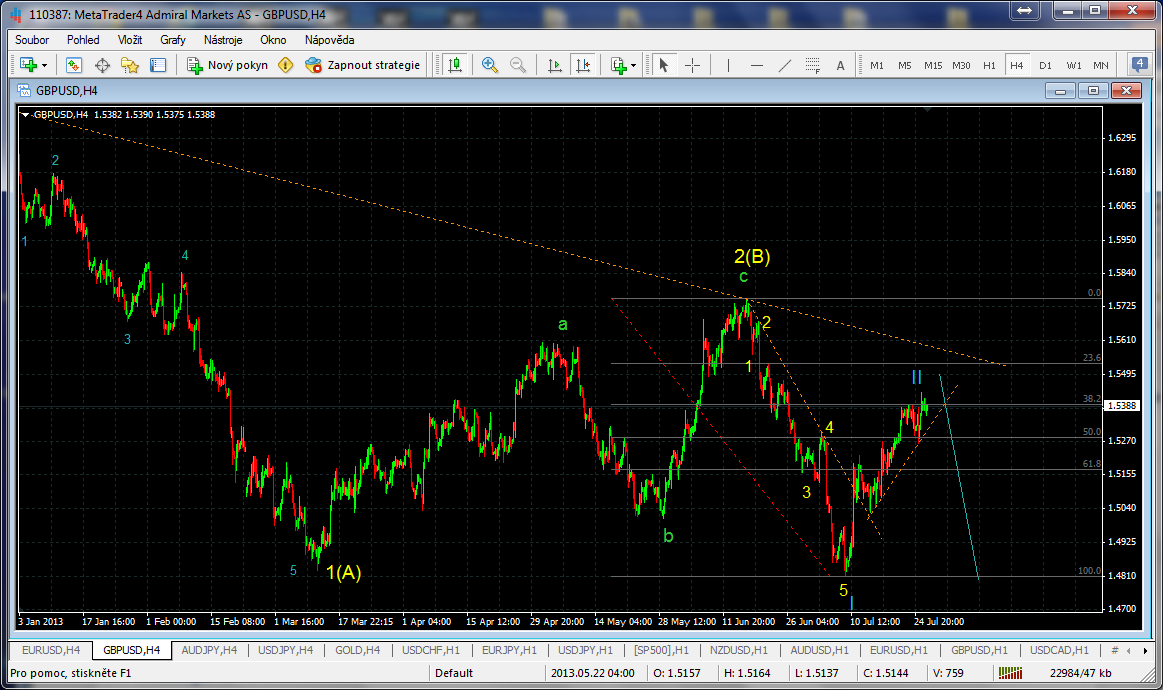This screenshot has height=690, width=1163.
Task: Select the Crosshair tool
Action: tap(692, 65)
